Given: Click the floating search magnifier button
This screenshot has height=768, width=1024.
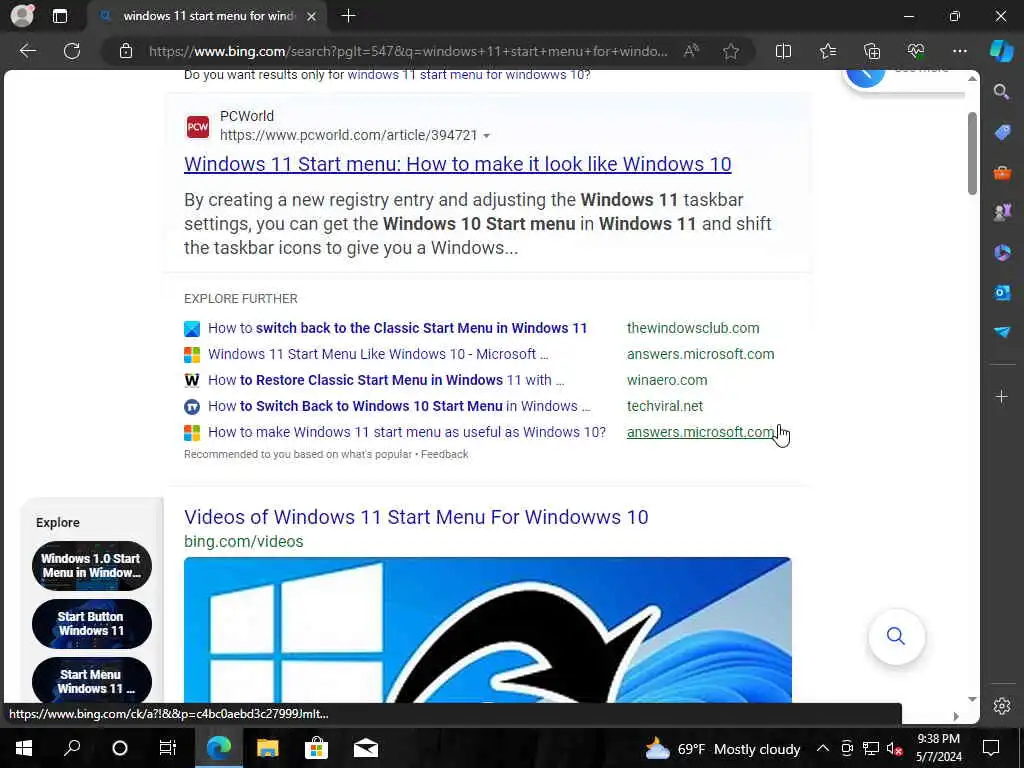Looking at the screenshot, I should (896, 636).
